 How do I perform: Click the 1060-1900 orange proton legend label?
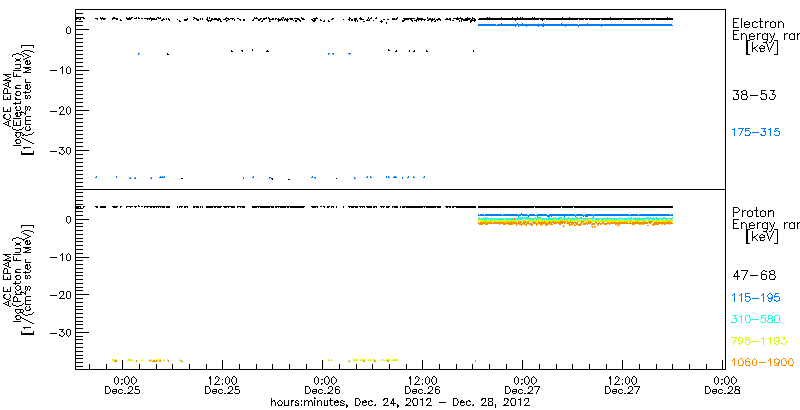pos(763,362)
